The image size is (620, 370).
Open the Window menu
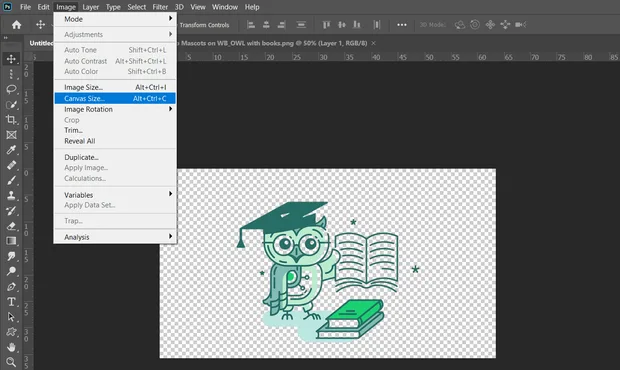coord(225,7)
